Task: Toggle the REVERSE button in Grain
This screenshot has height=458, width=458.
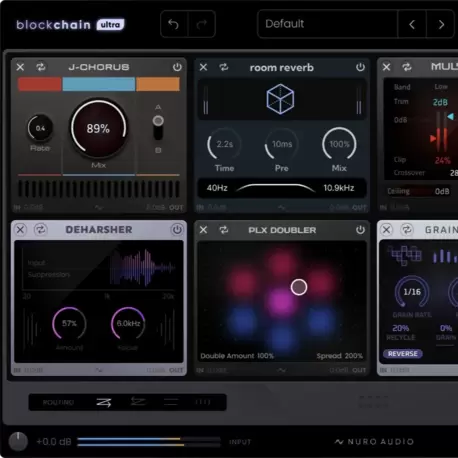Action: [403, 354]
